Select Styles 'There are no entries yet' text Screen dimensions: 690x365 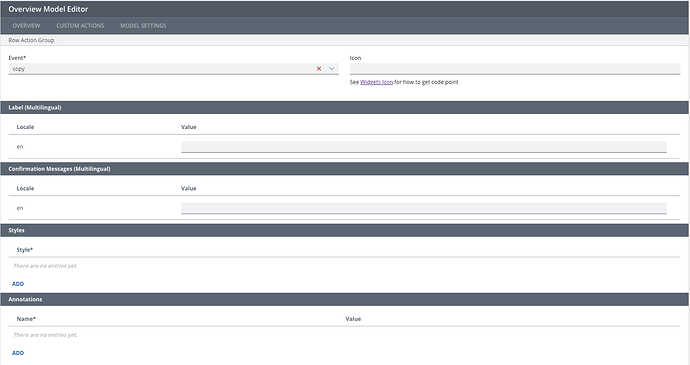[45, 266]
